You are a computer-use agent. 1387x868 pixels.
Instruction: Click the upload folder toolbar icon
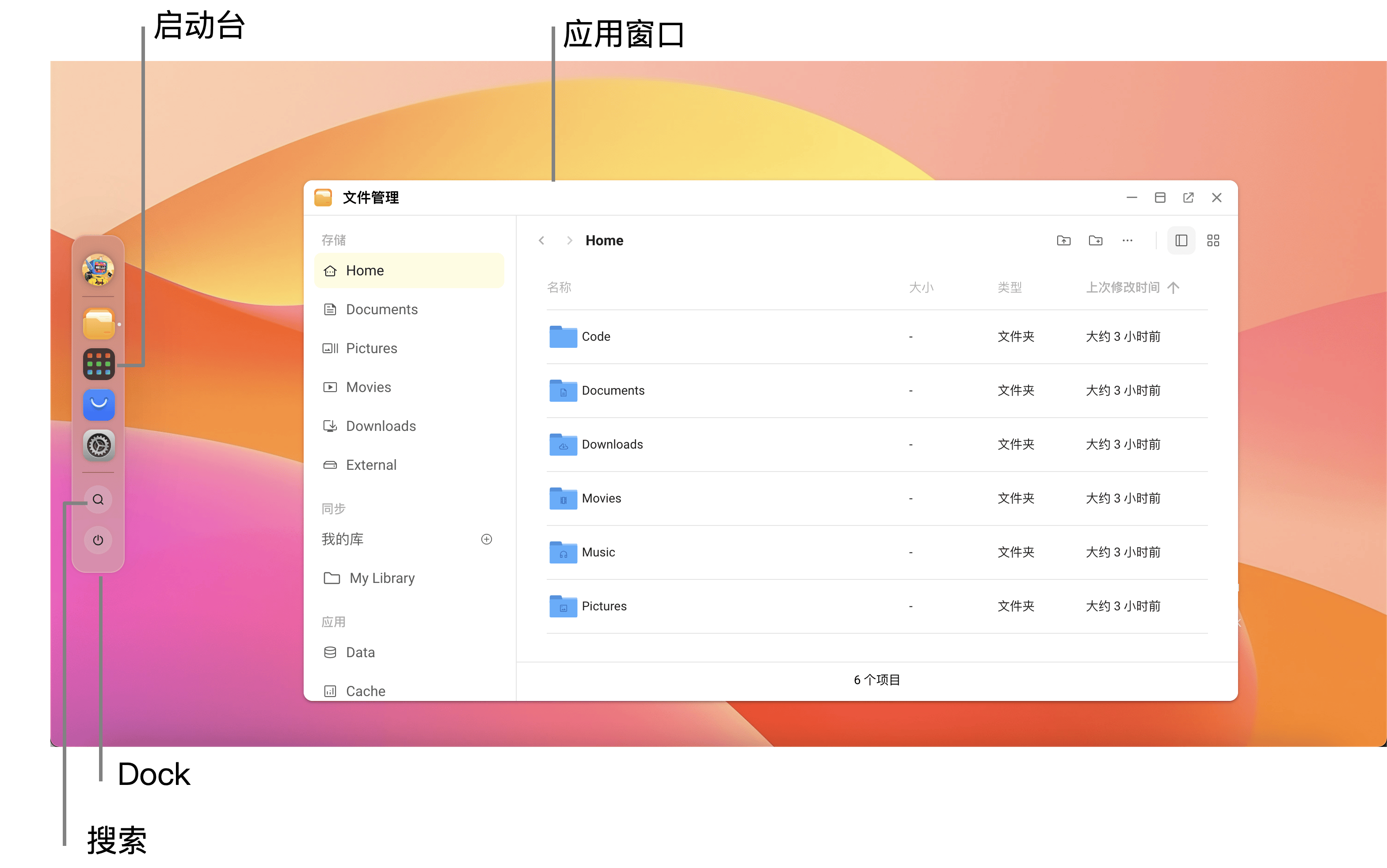point(1063,240)
